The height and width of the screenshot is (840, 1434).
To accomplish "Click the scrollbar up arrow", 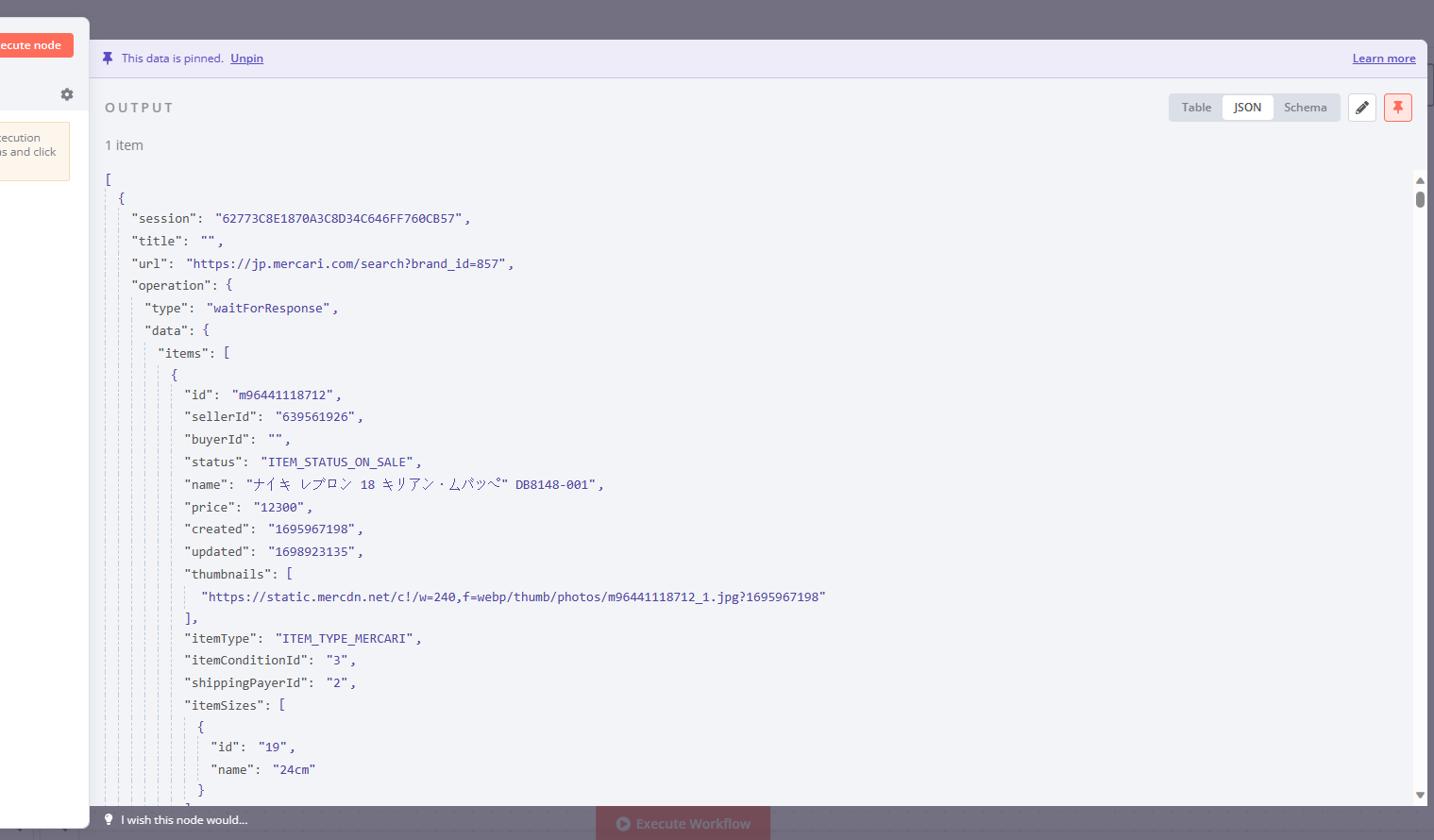I will pyautogui.click(x=1420, y=179).
